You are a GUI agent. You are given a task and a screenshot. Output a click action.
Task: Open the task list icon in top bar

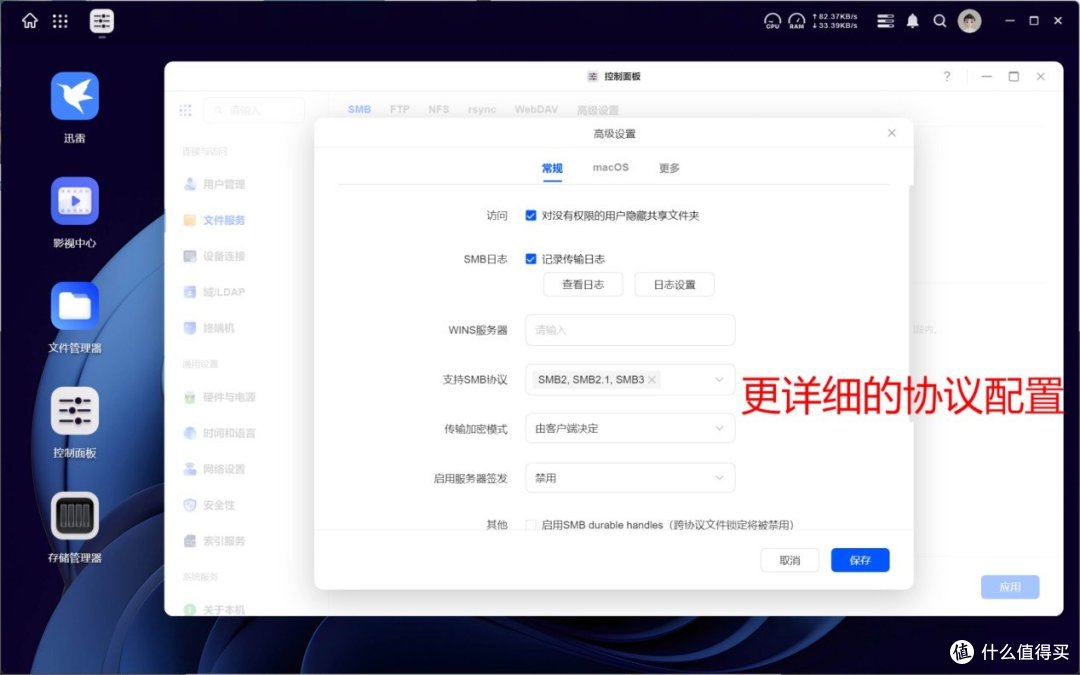click(885, 21)
